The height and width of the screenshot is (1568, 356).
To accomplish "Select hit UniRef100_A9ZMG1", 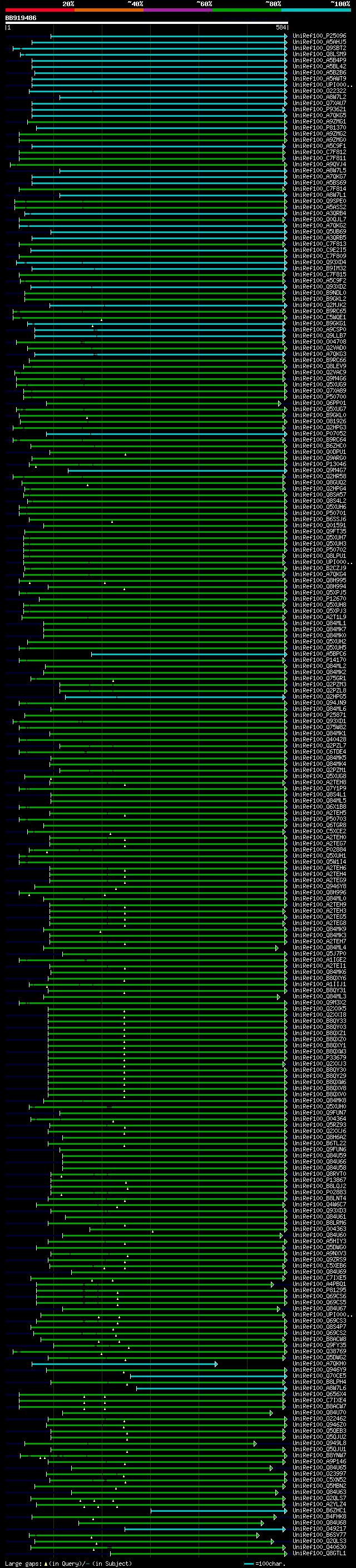I will (x=319, y=121).
